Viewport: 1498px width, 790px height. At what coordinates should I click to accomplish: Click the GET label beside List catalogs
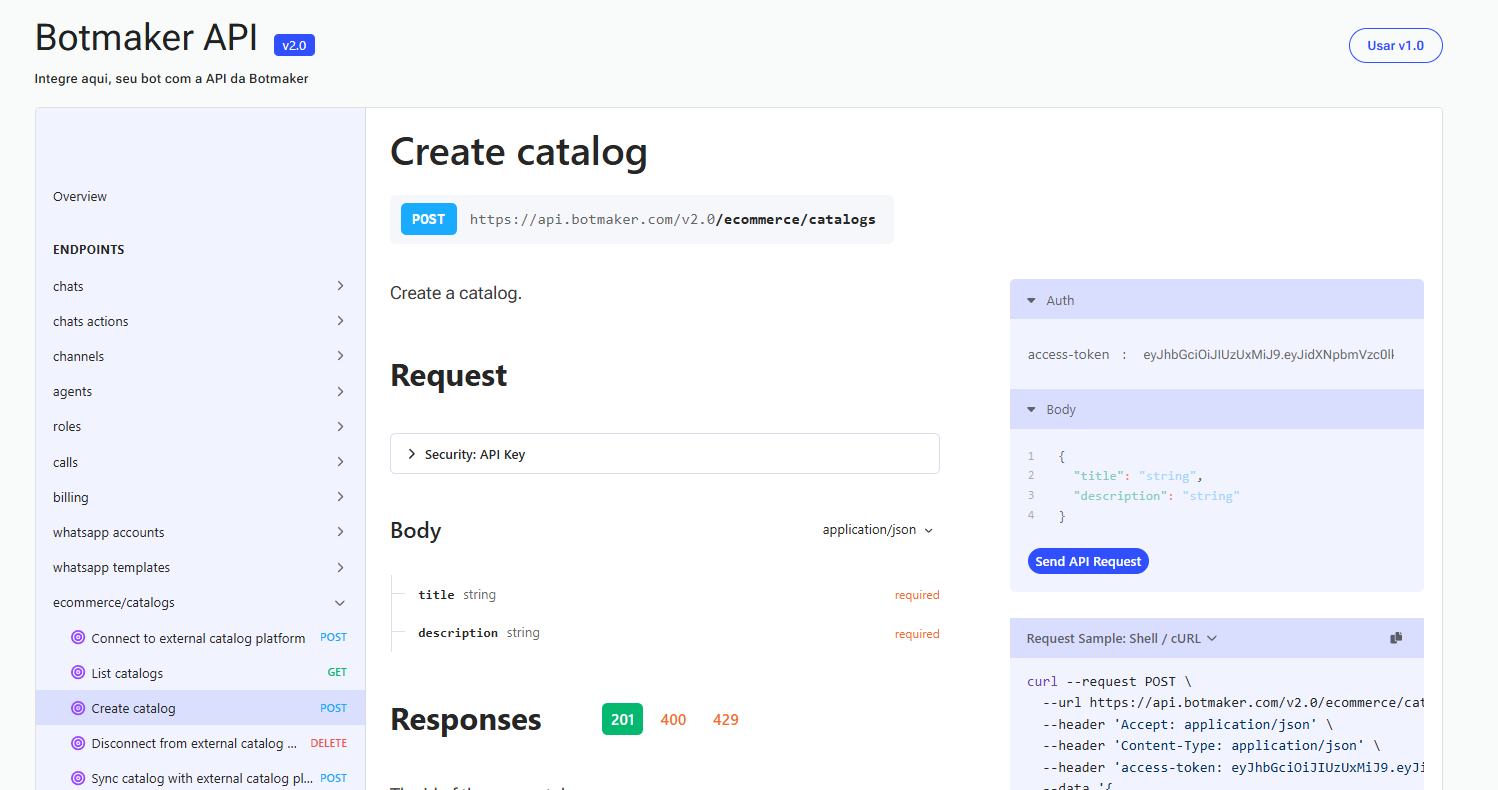337,673
